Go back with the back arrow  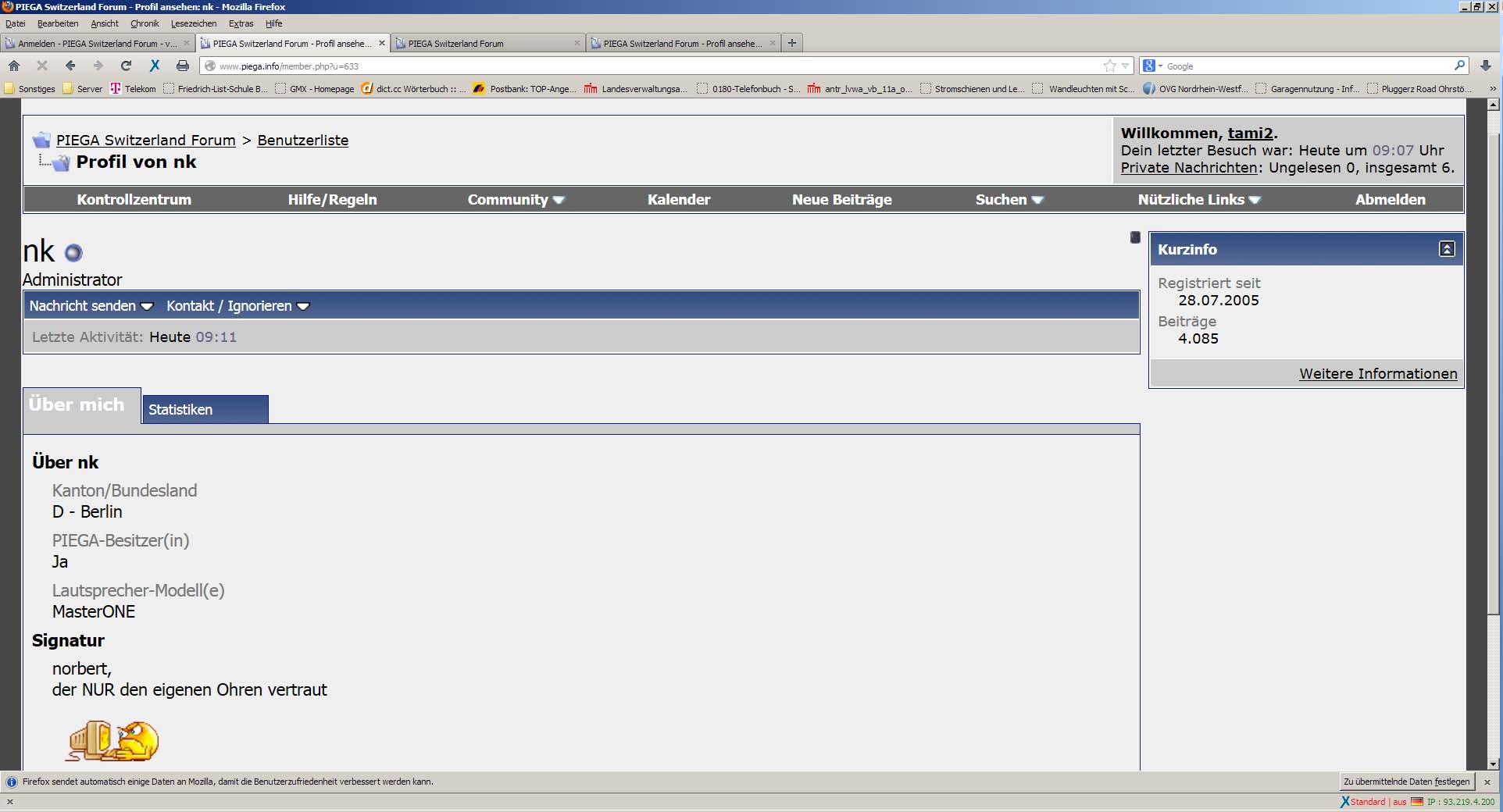(x=70, y=66)
